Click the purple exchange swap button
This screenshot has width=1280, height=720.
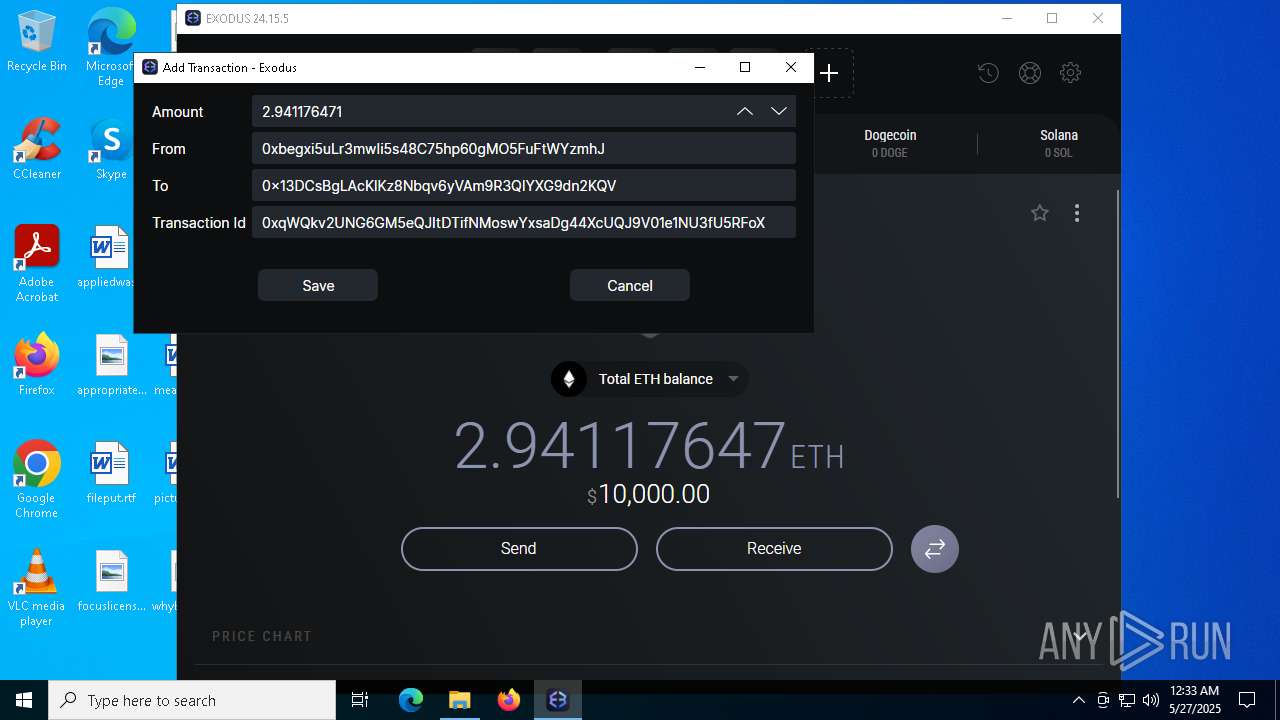935,549
